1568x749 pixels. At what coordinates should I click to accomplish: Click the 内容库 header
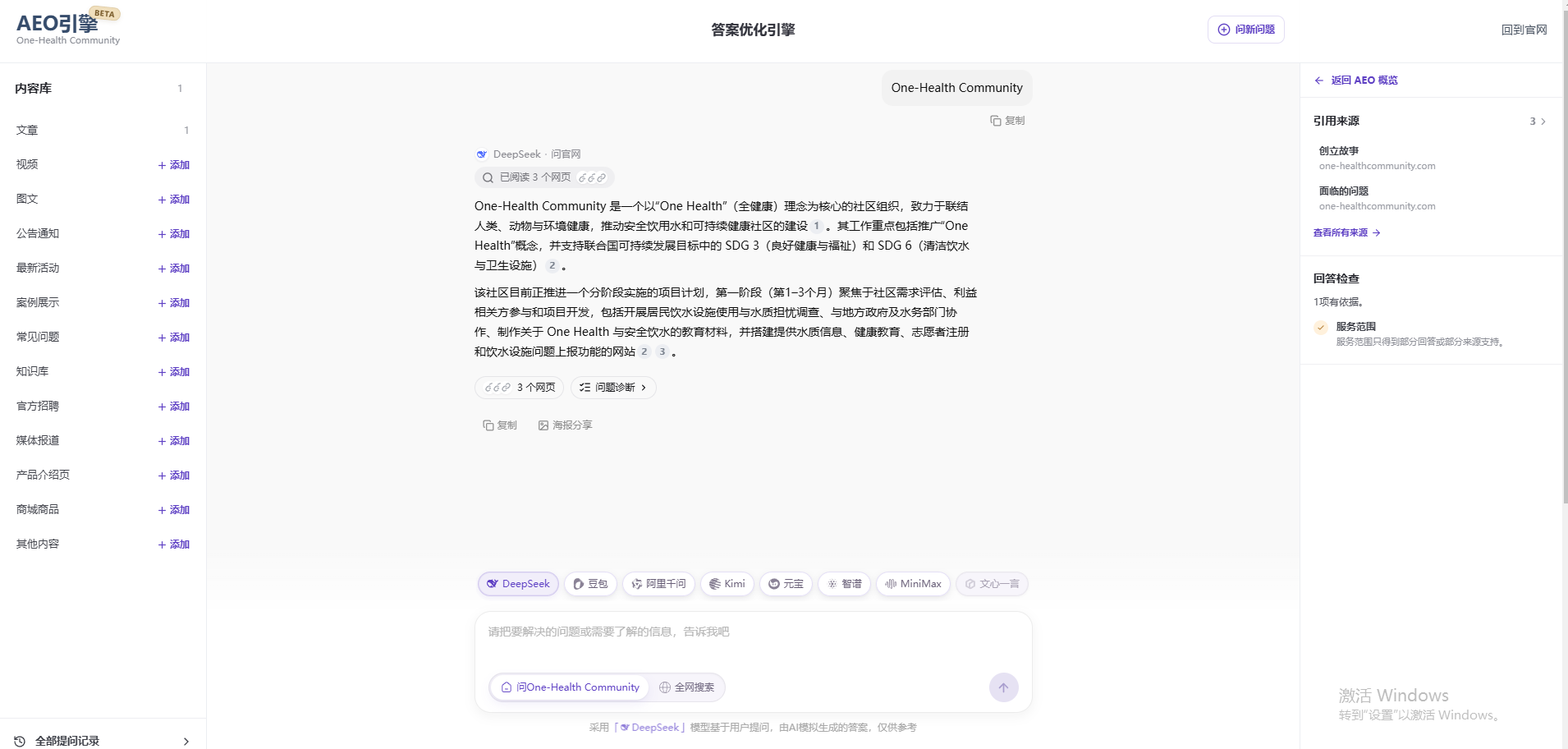coord(34,89)
